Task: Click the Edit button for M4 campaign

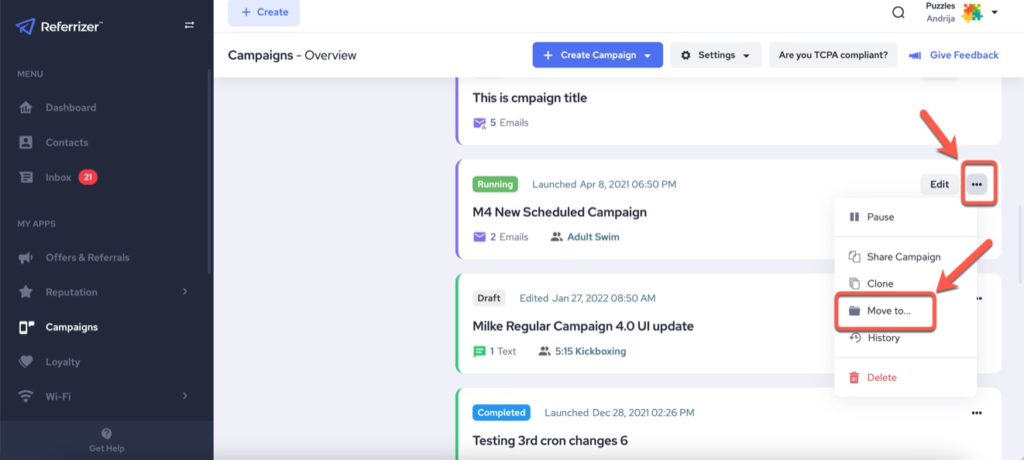Action: [939, 184]
